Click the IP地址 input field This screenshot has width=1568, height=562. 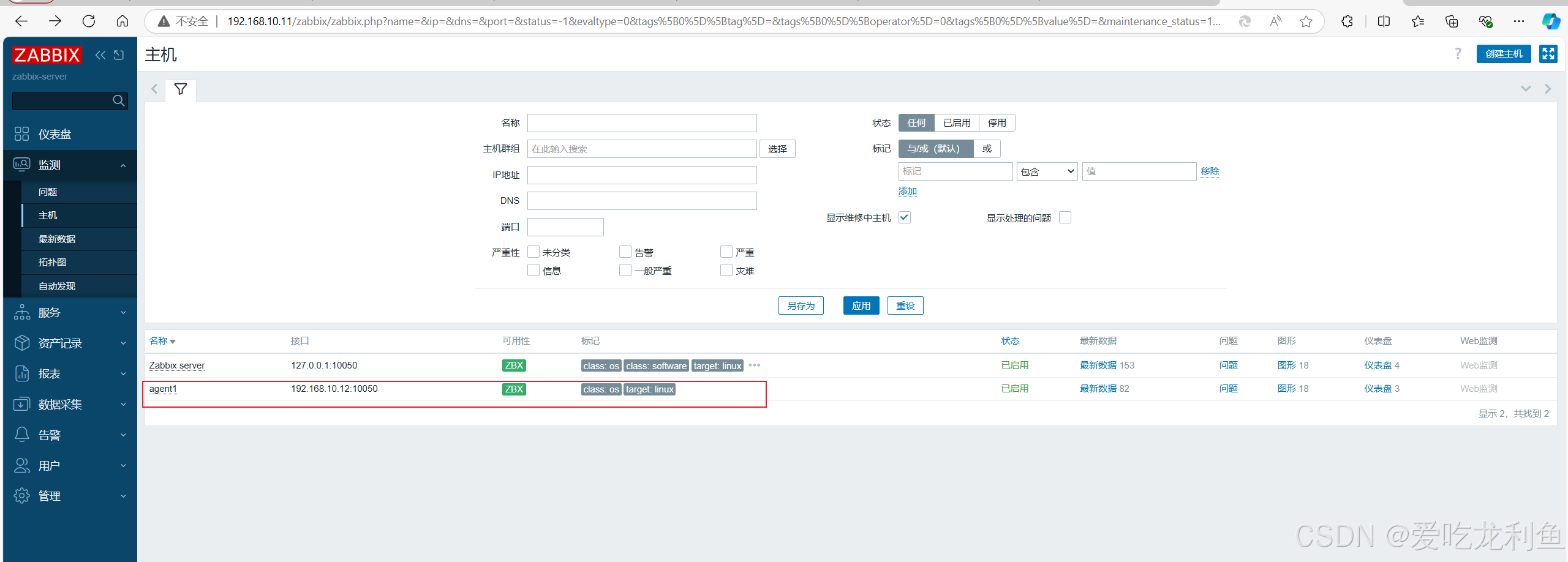point(642,175)
